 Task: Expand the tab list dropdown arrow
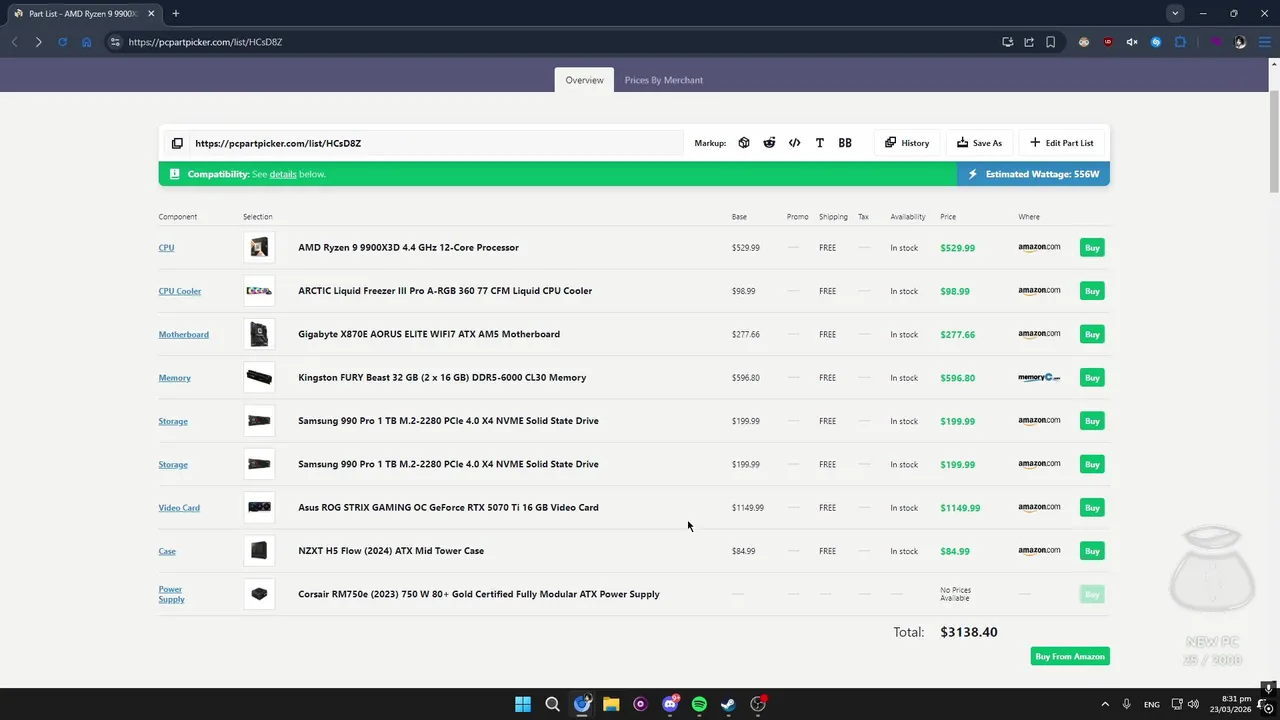pyautogui.click(x=1175, y=13)
